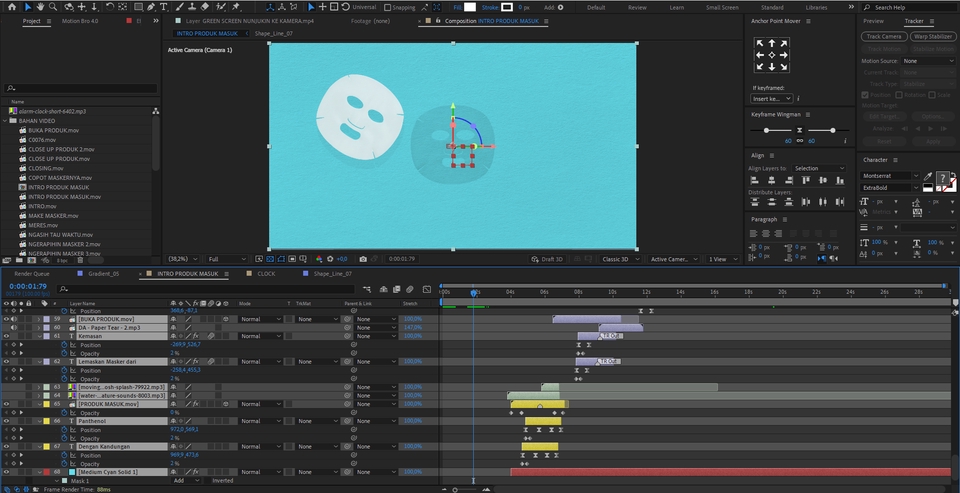This screenshot has width=960, height=493.
Task: Select the Small Screen workspace
Action: coord(722,7)
